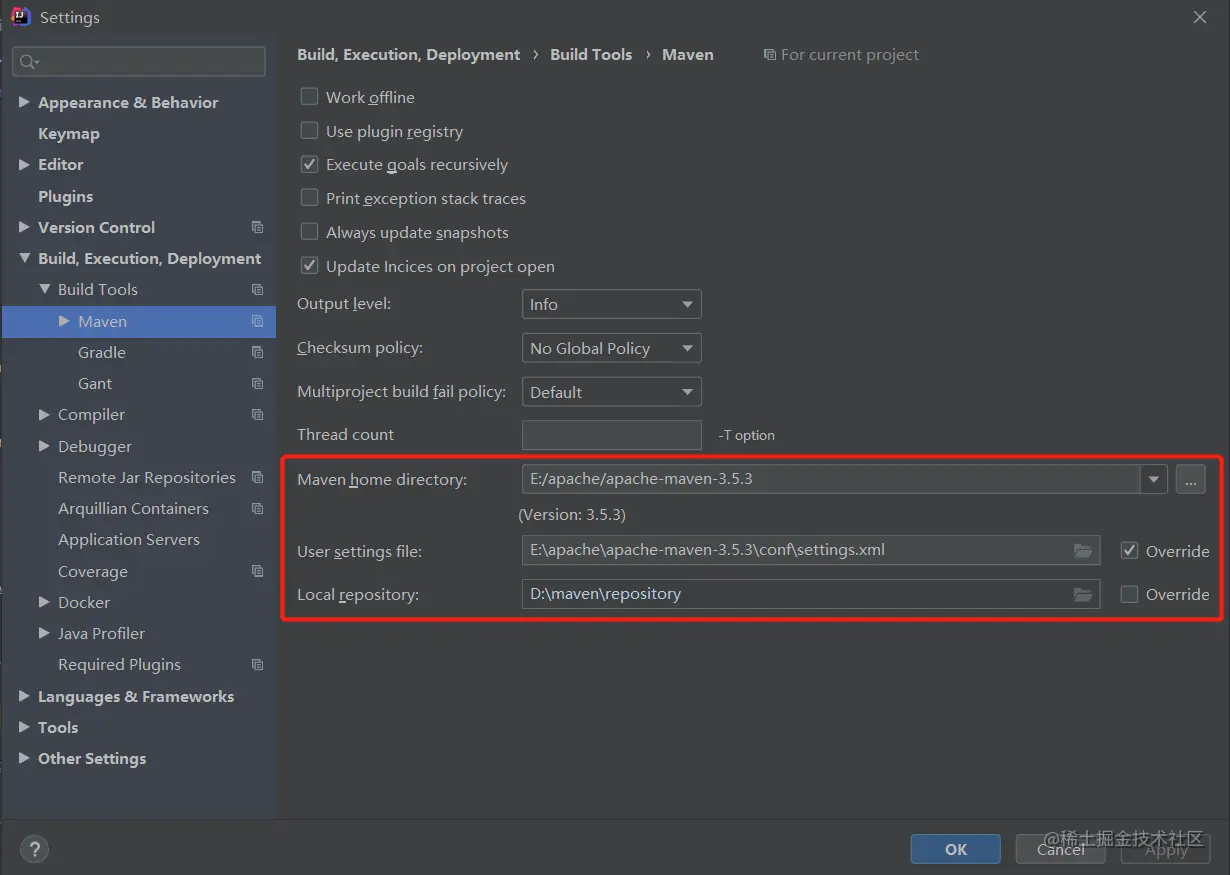Expand Appearance & Behavior section

24,102
